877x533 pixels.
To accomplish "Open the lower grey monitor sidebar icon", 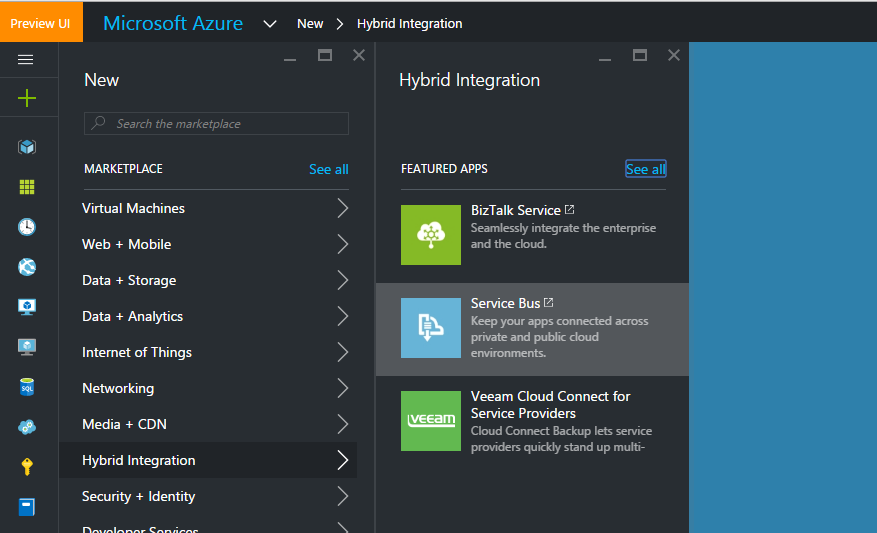I will click(x=27, y=347).
